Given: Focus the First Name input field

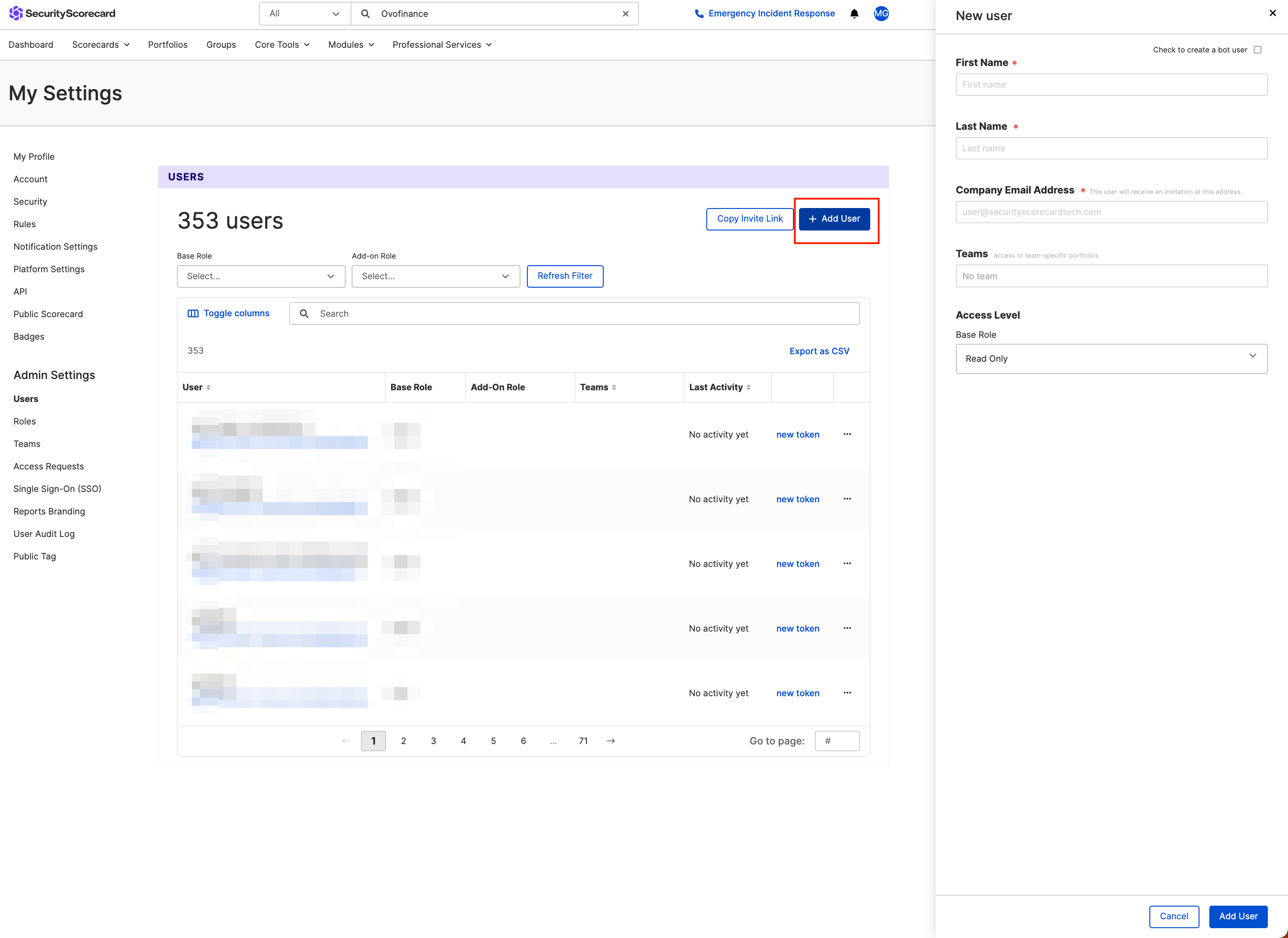Looking at the screenshot, I should tap(1111, 85).
